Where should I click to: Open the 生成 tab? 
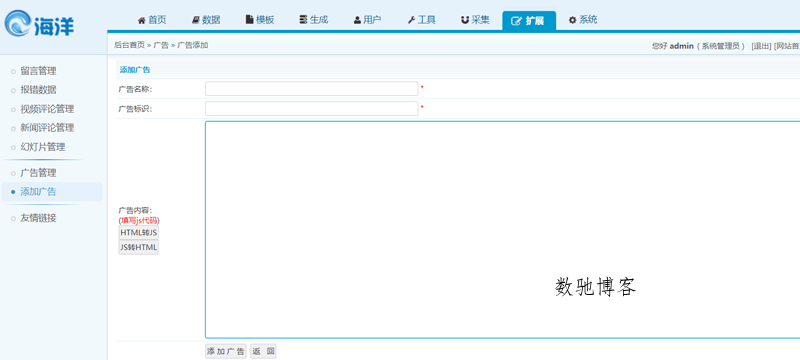pos(314,20)
